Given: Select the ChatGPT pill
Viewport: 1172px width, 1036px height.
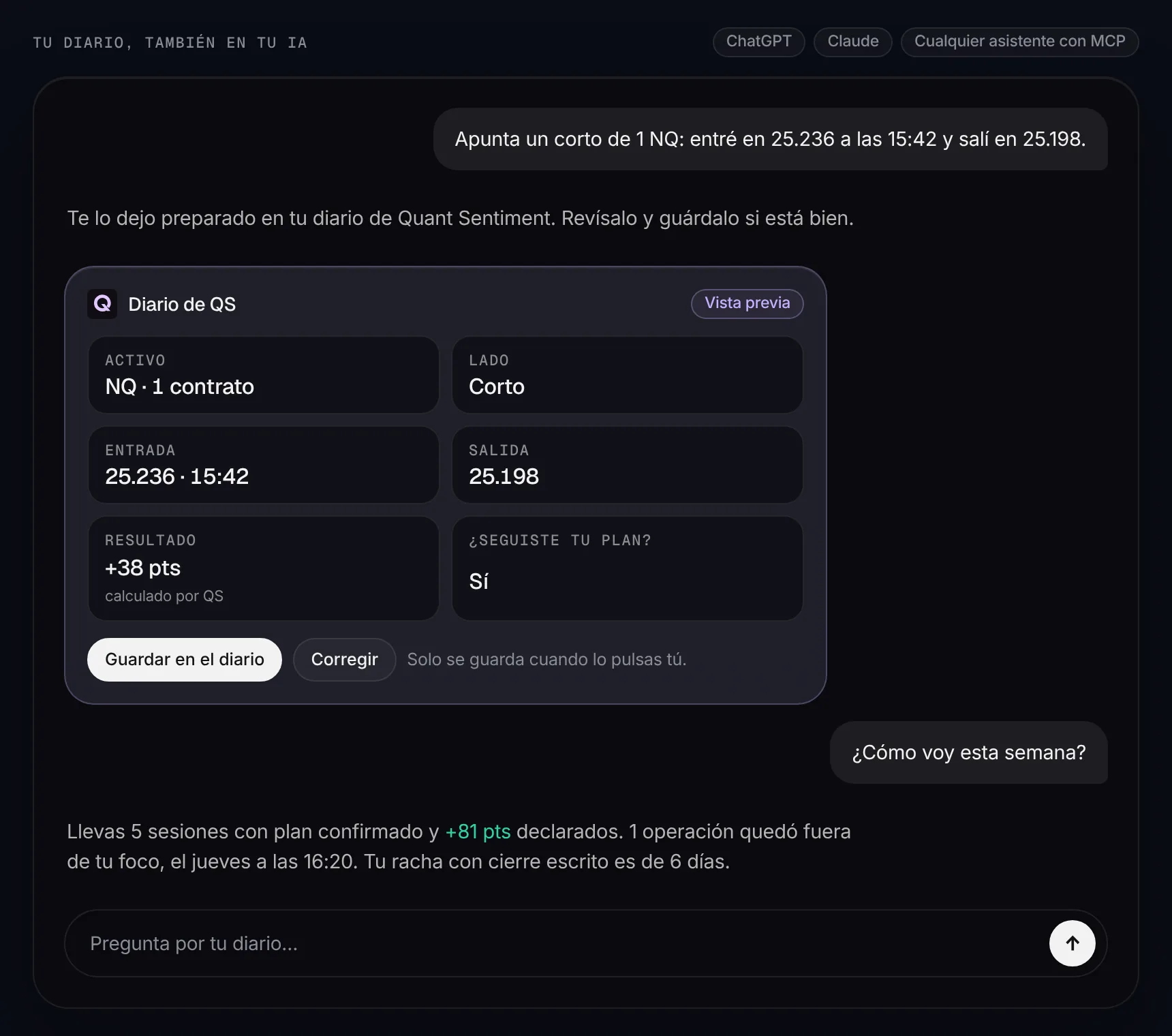Looking at the screenshot, I should tap(758, 42).
